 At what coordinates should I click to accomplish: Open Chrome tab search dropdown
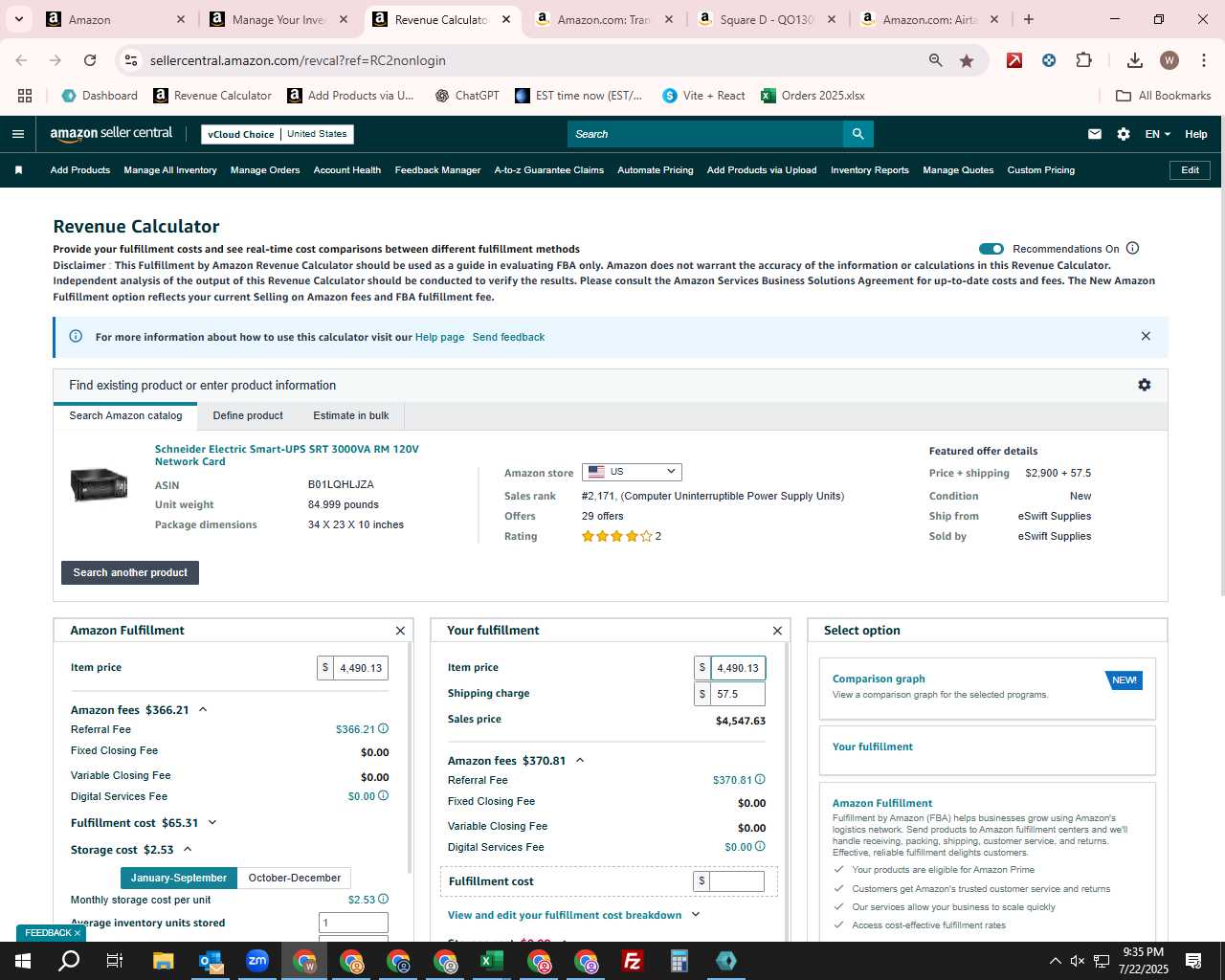pyautogui.click(x=18, y=19)
